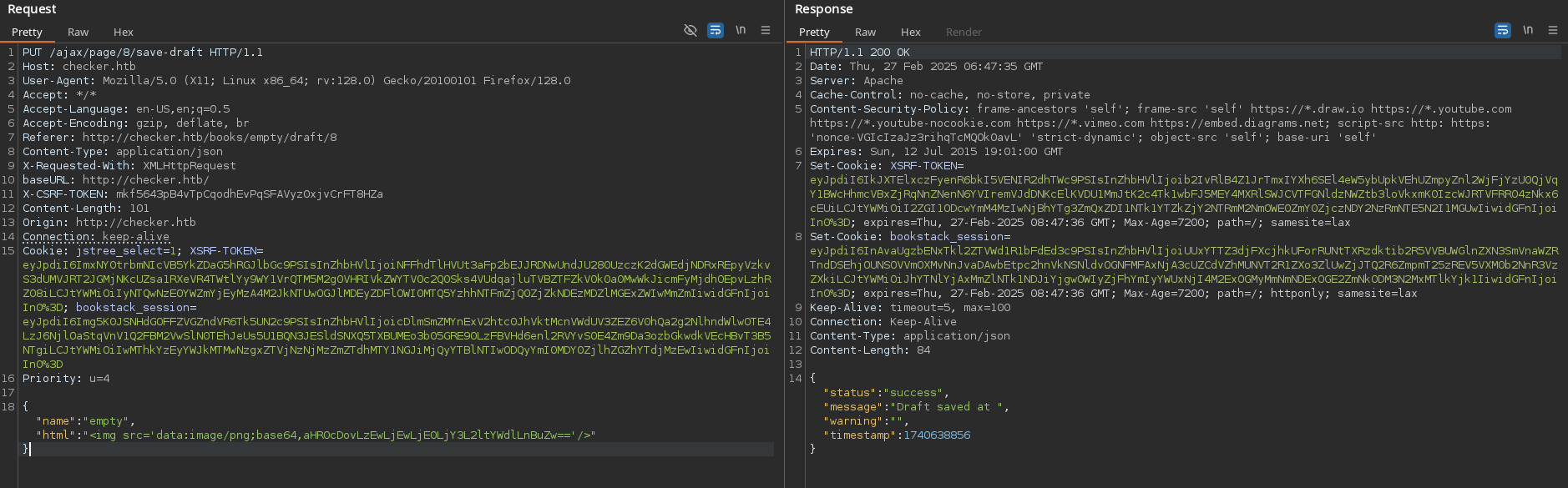Click the 'HTTP/1.1 200 OK' status line

click(860, 52)
